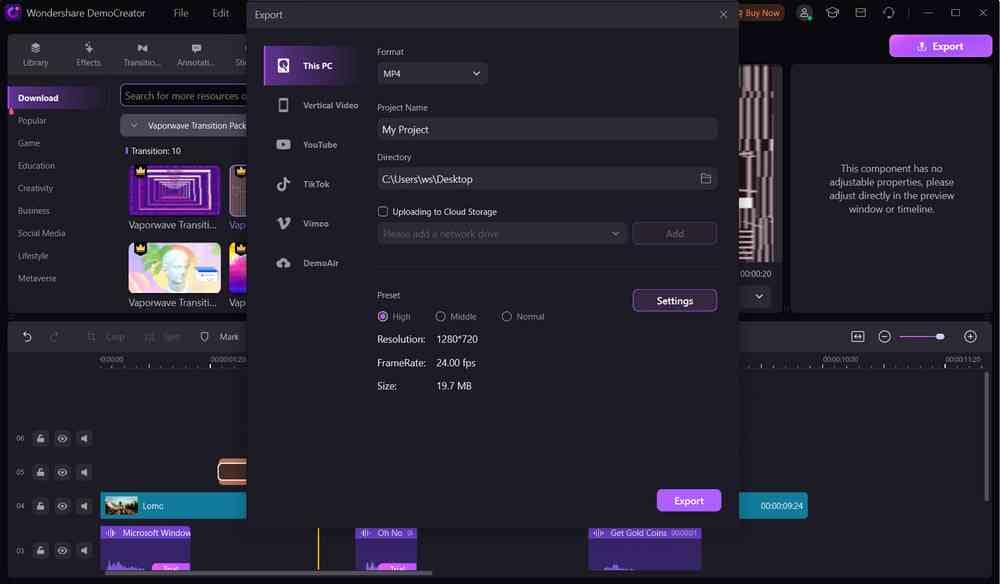The height and width of the screenshot is (584, 1000).
Task: Close the Export dialog
Action: (723, 14)
